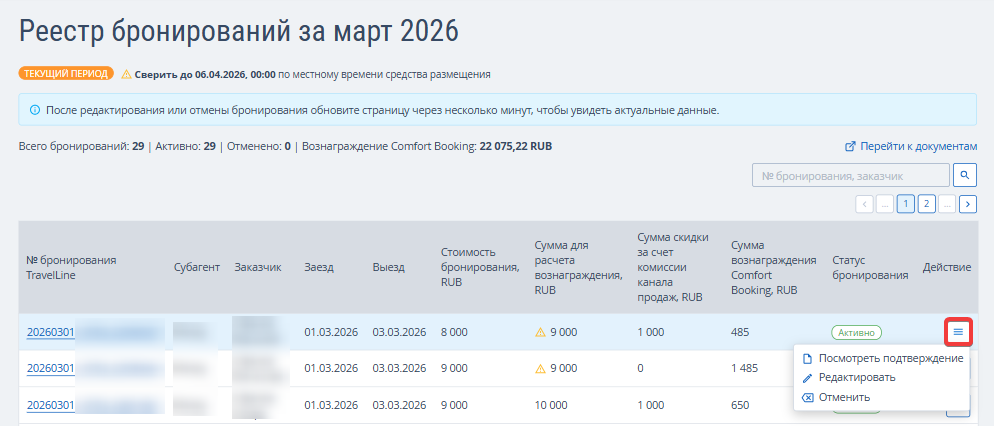Select 'Редактировать' in the action menu

click(857, 377)
